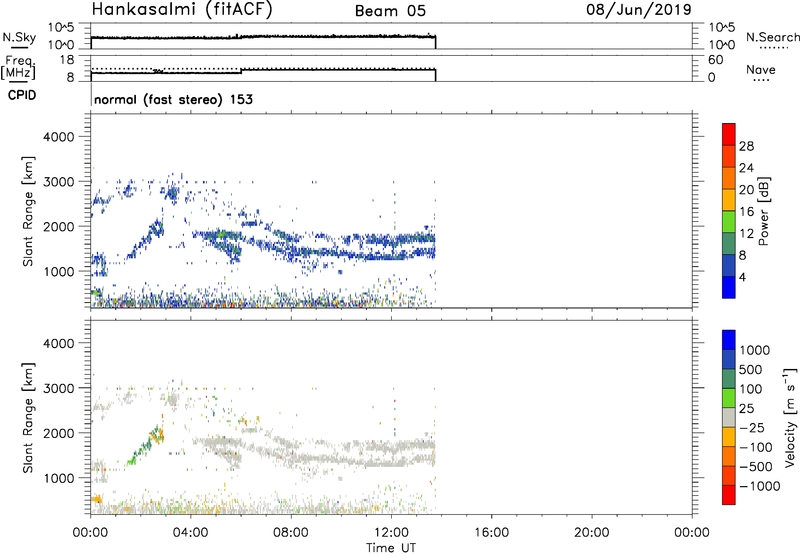
Task: Click the N.Search legend label
Action: [773, 37]
